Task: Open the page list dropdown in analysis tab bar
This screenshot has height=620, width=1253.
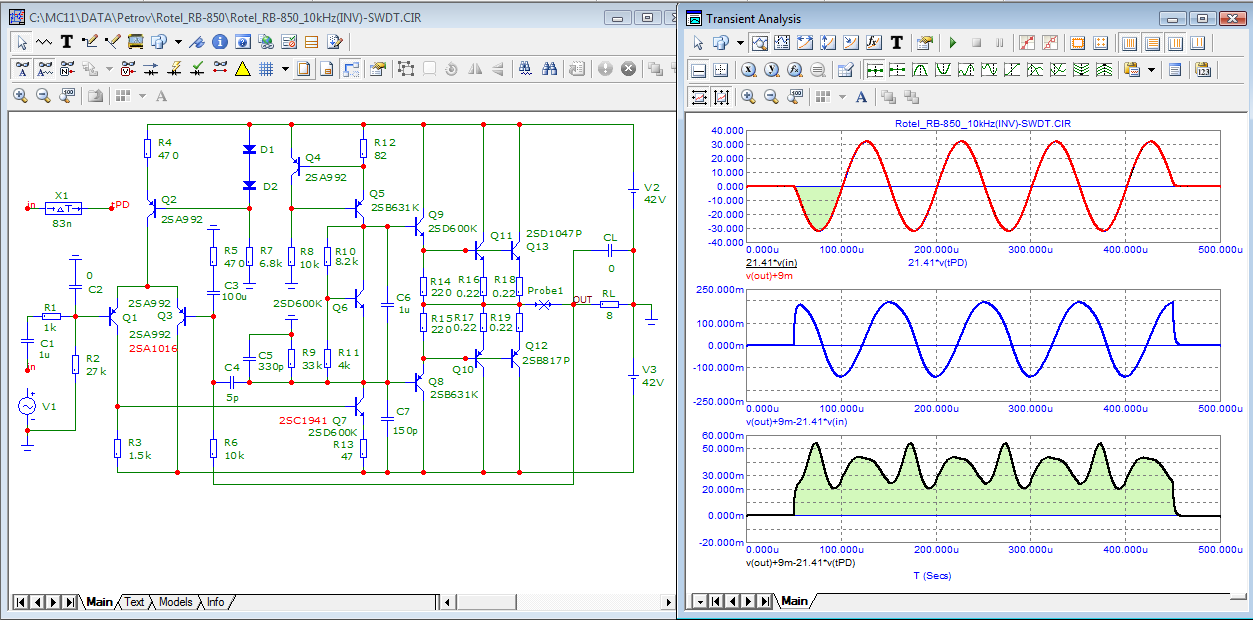Action: pyautogui.click(x=700, y=601)
